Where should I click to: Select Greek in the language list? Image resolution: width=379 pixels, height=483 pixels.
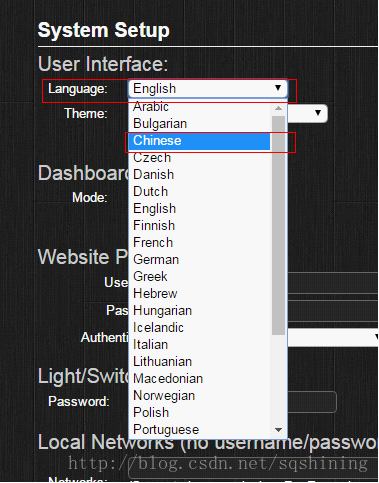[199, 277]
